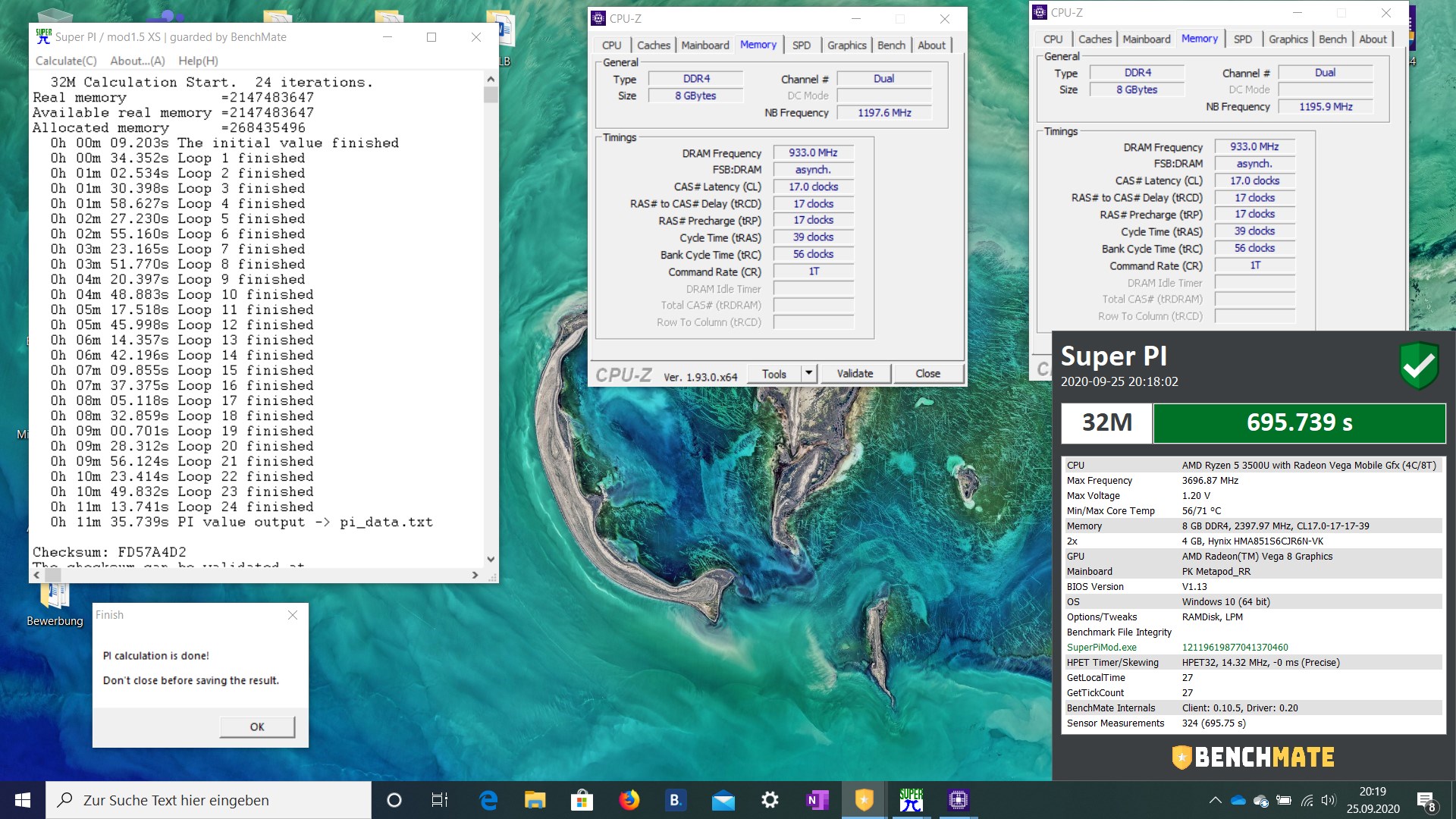The image size is (1456, 819).
Task: Confirm the Finish dialog with OK
Action: coord(257,726)
